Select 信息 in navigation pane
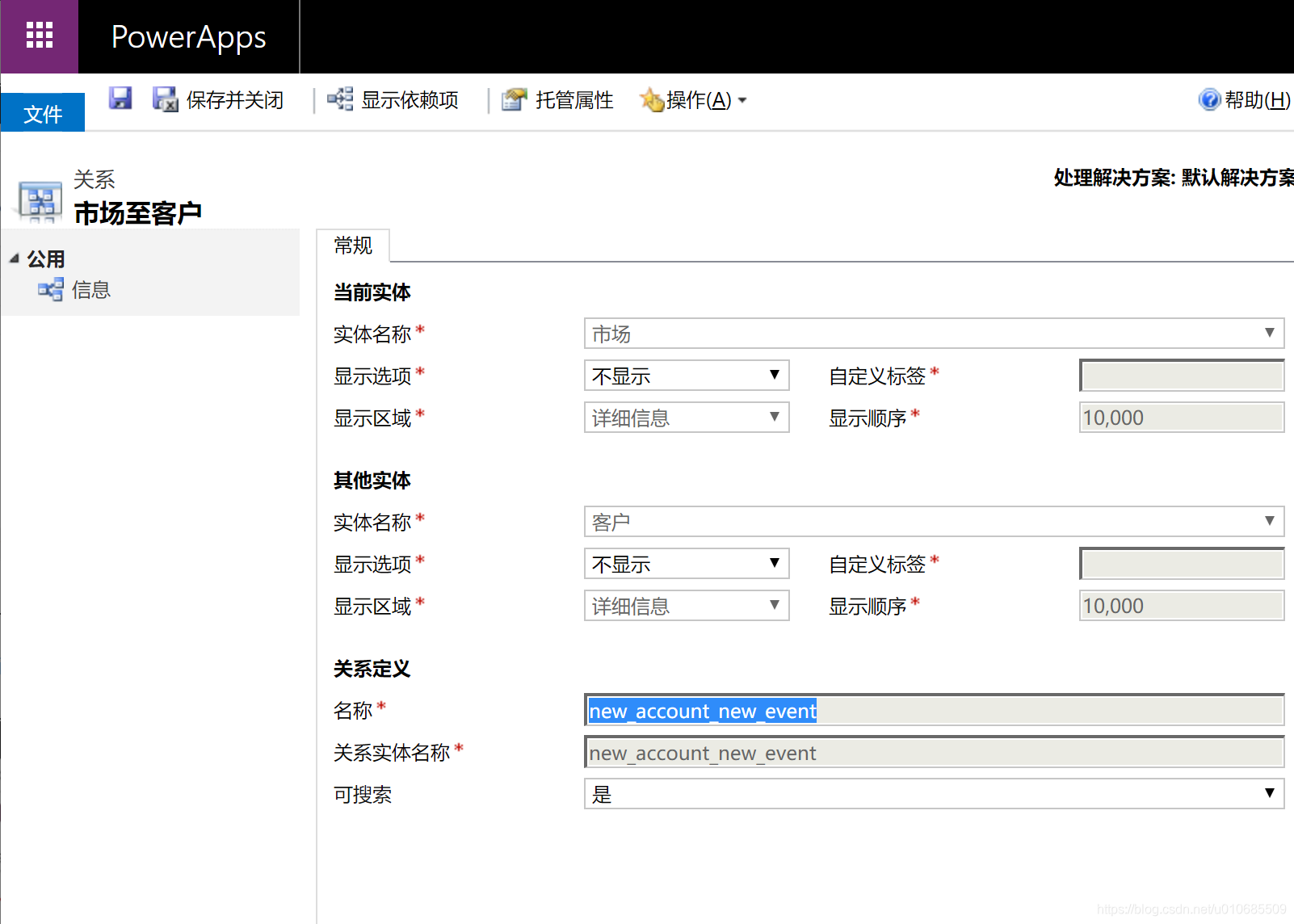Viewport: 1294px width, 924px height. (x=90, y=290)
